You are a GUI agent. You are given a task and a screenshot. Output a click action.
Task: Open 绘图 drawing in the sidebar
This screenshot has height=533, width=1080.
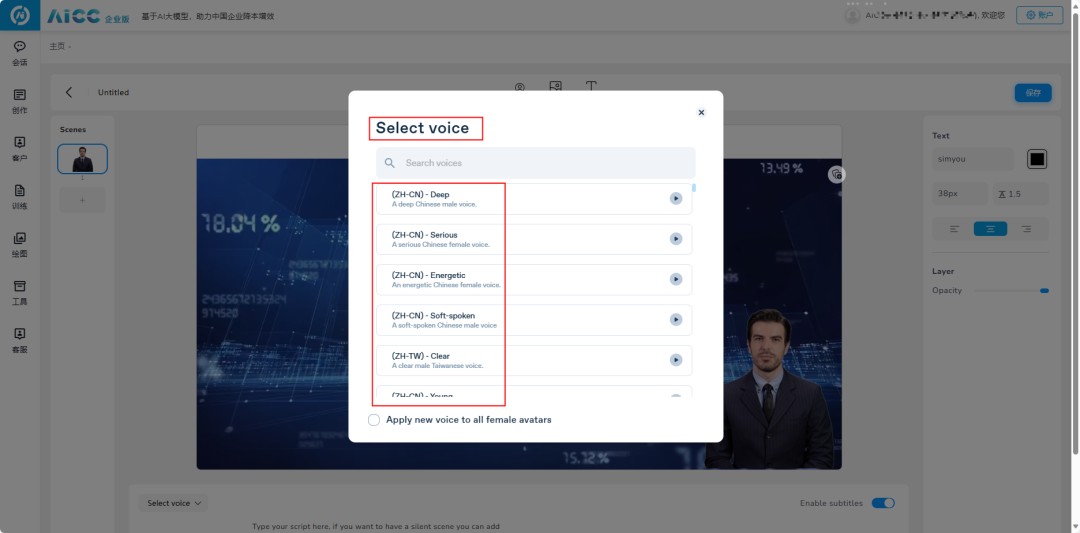pos(20,244)
